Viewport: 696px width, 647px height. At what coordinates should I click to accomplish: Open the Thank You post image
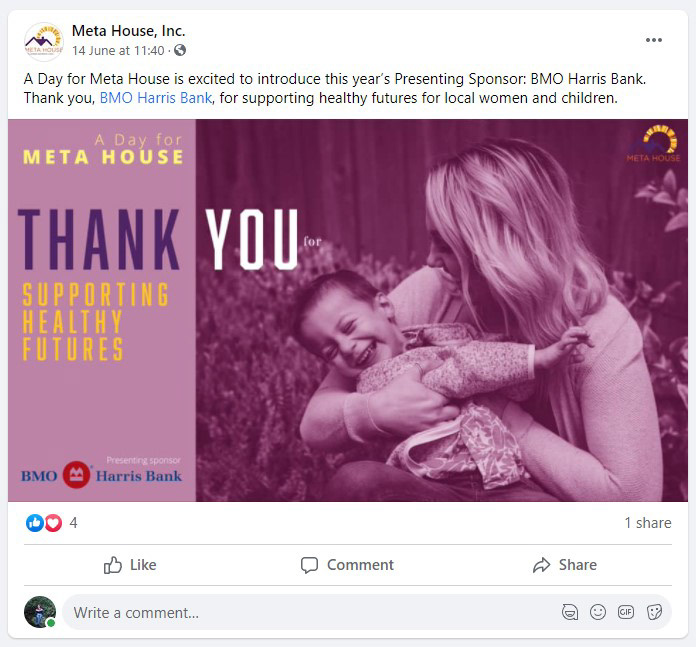[x=348, y=310]
